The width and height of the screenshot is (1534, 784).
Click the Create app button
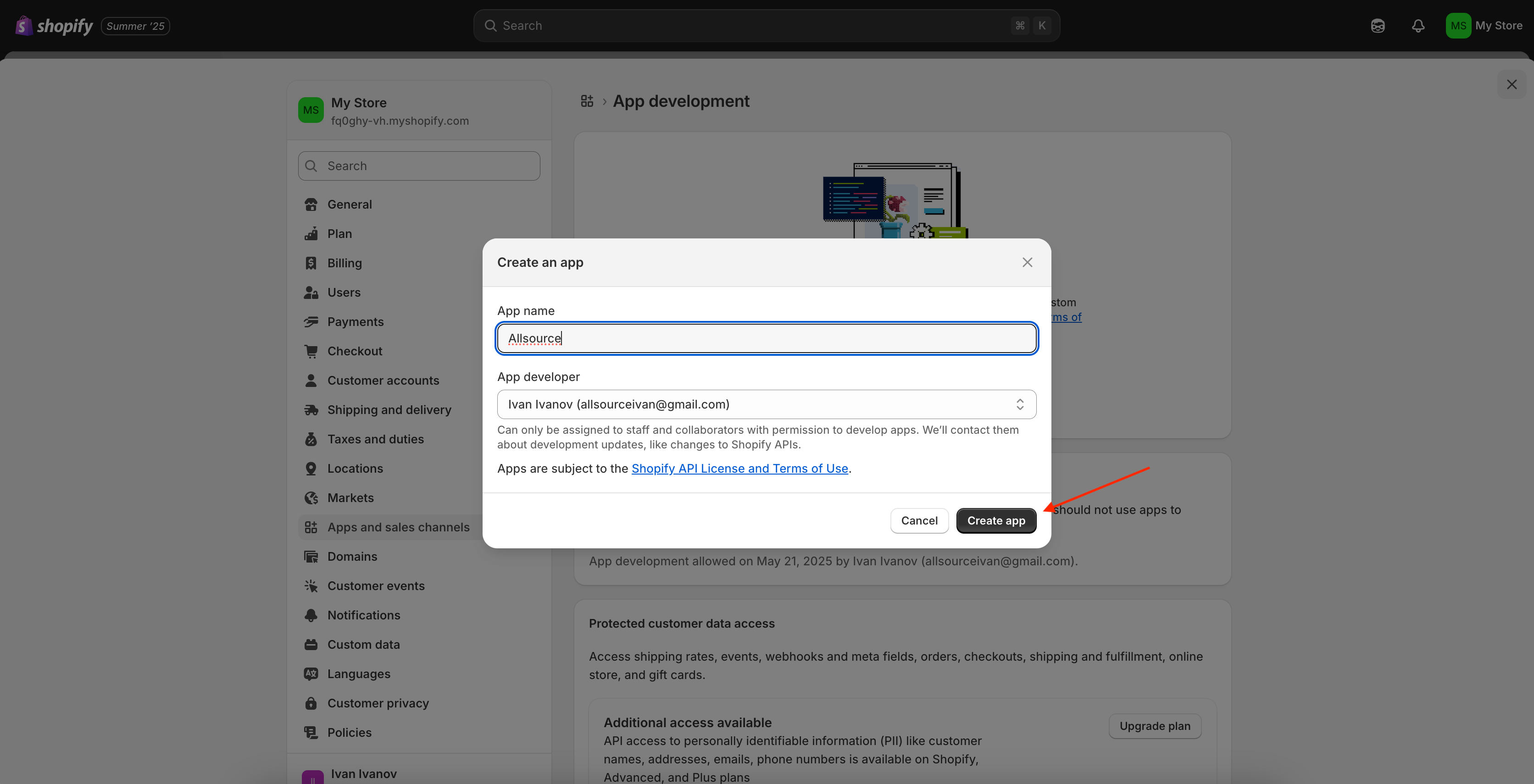(x=995, y=520)
